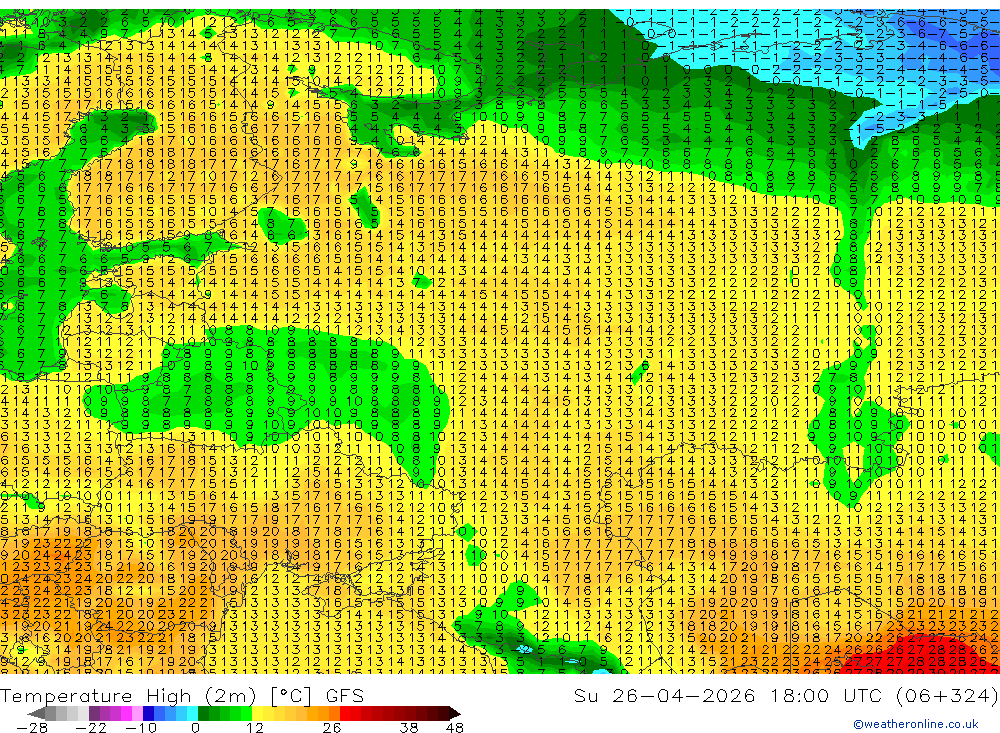The width and height of the screenshot is (1000, 733).
Task: Pick the dark blue legend swatch
Action: point(148,714)
